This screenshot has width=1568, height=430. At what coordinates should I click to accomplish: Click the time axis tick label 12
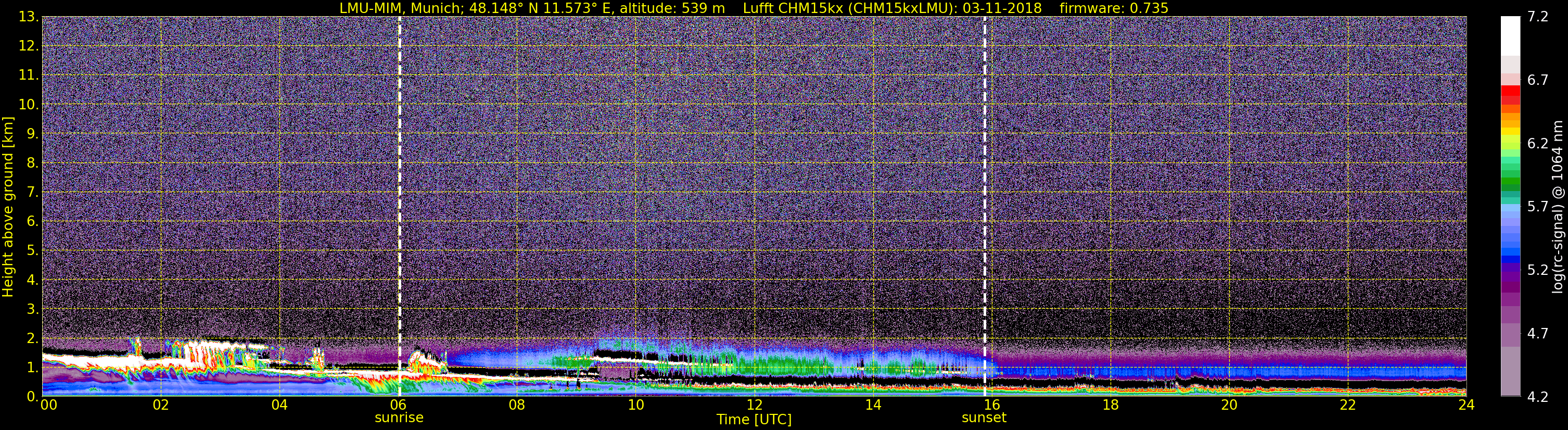(754, 405)
